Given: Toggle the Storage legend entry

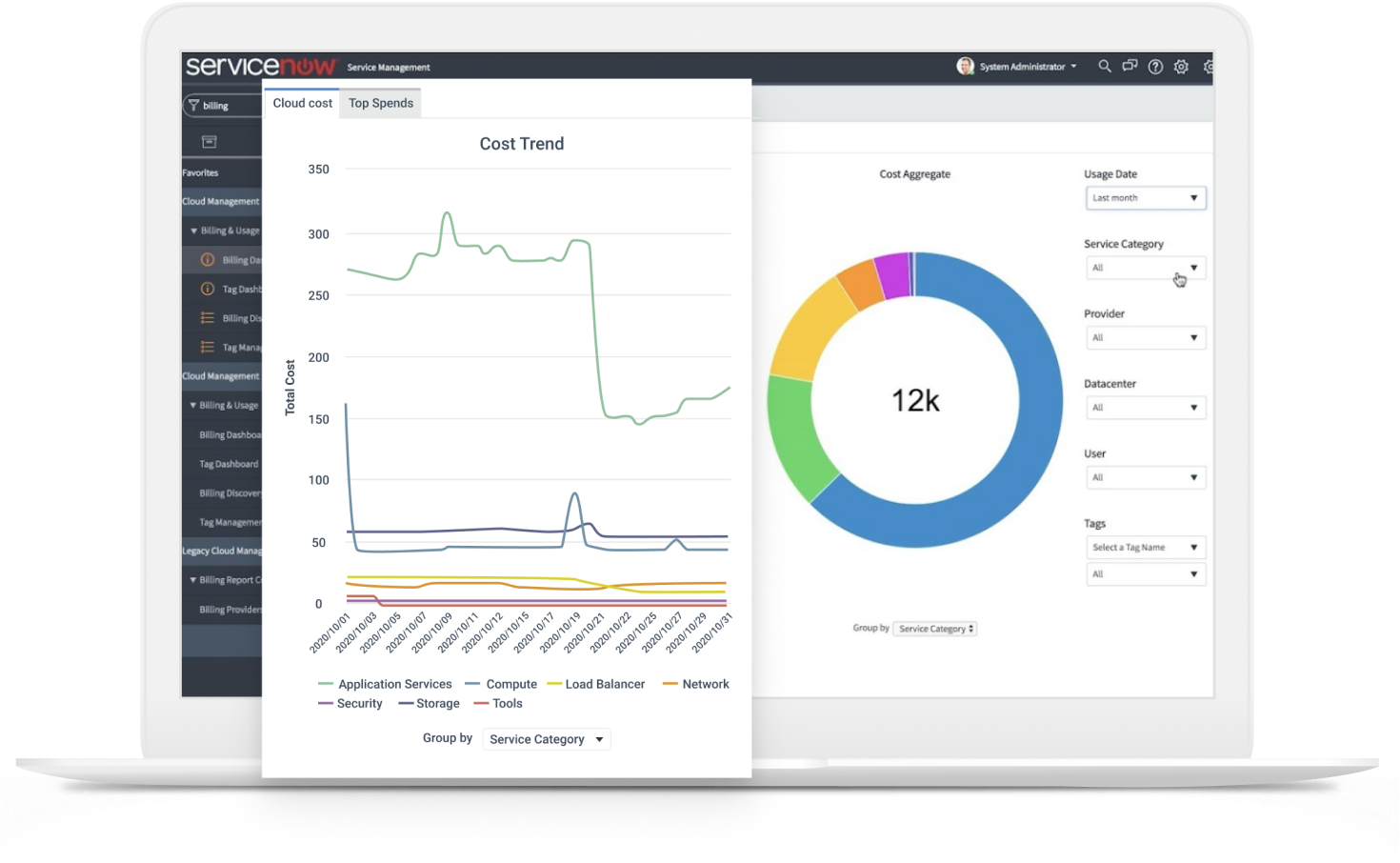Looking at the screenshot, I should point(429,704).
